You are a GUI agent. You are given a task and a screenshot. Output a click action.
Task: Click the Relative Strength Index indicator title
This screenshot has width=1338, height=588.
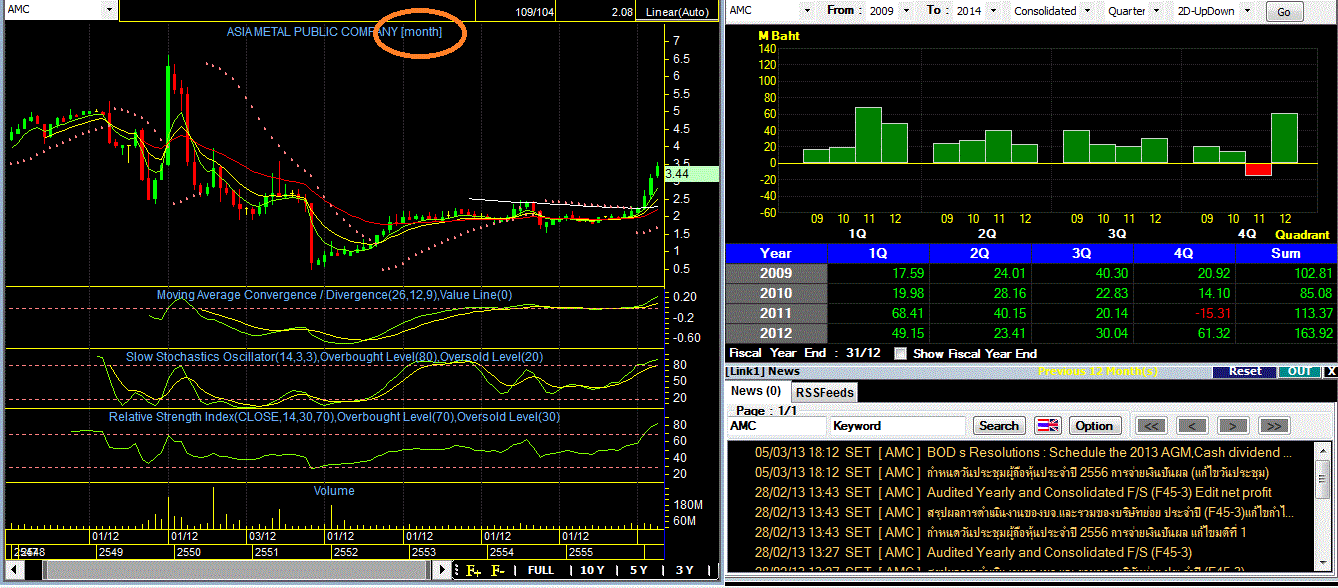point(335,416)
